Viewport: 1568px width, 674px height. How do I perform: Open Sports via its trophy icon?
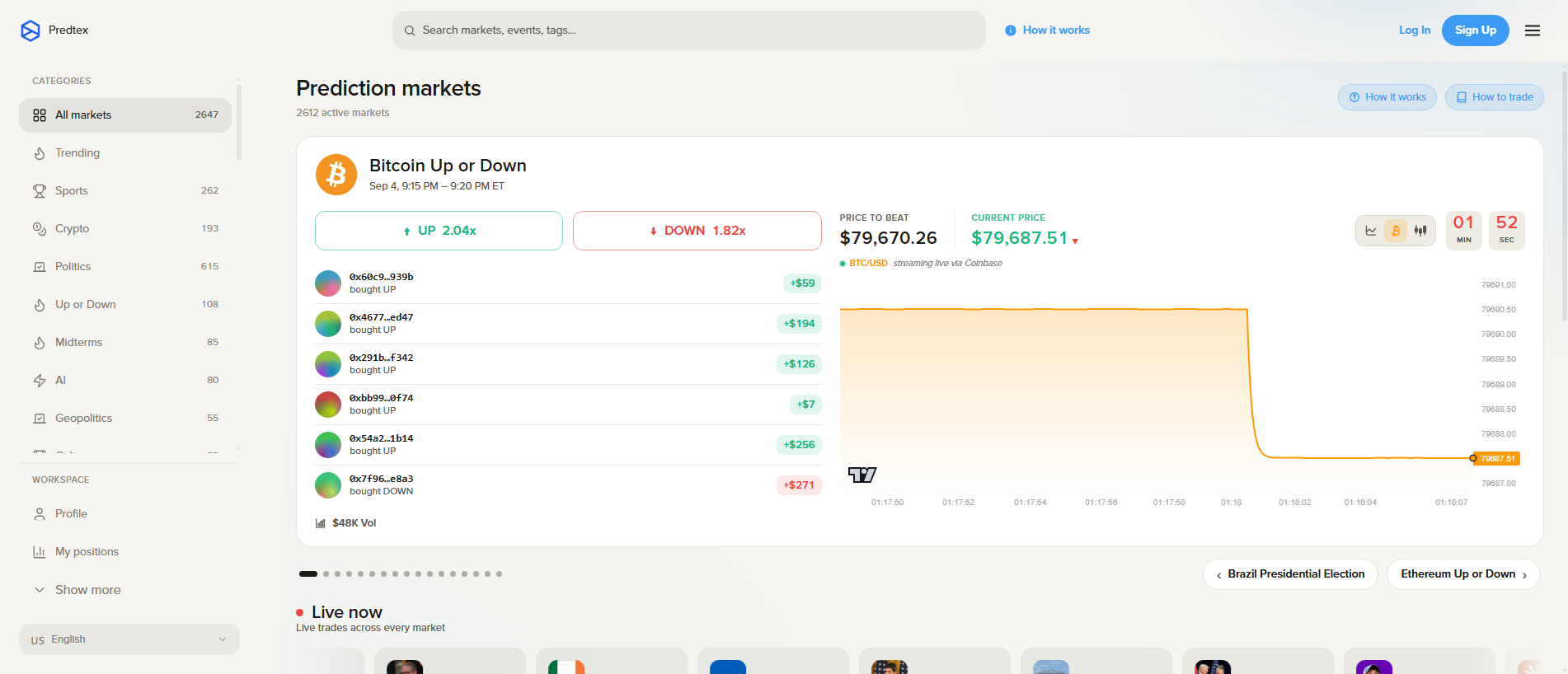40,191
